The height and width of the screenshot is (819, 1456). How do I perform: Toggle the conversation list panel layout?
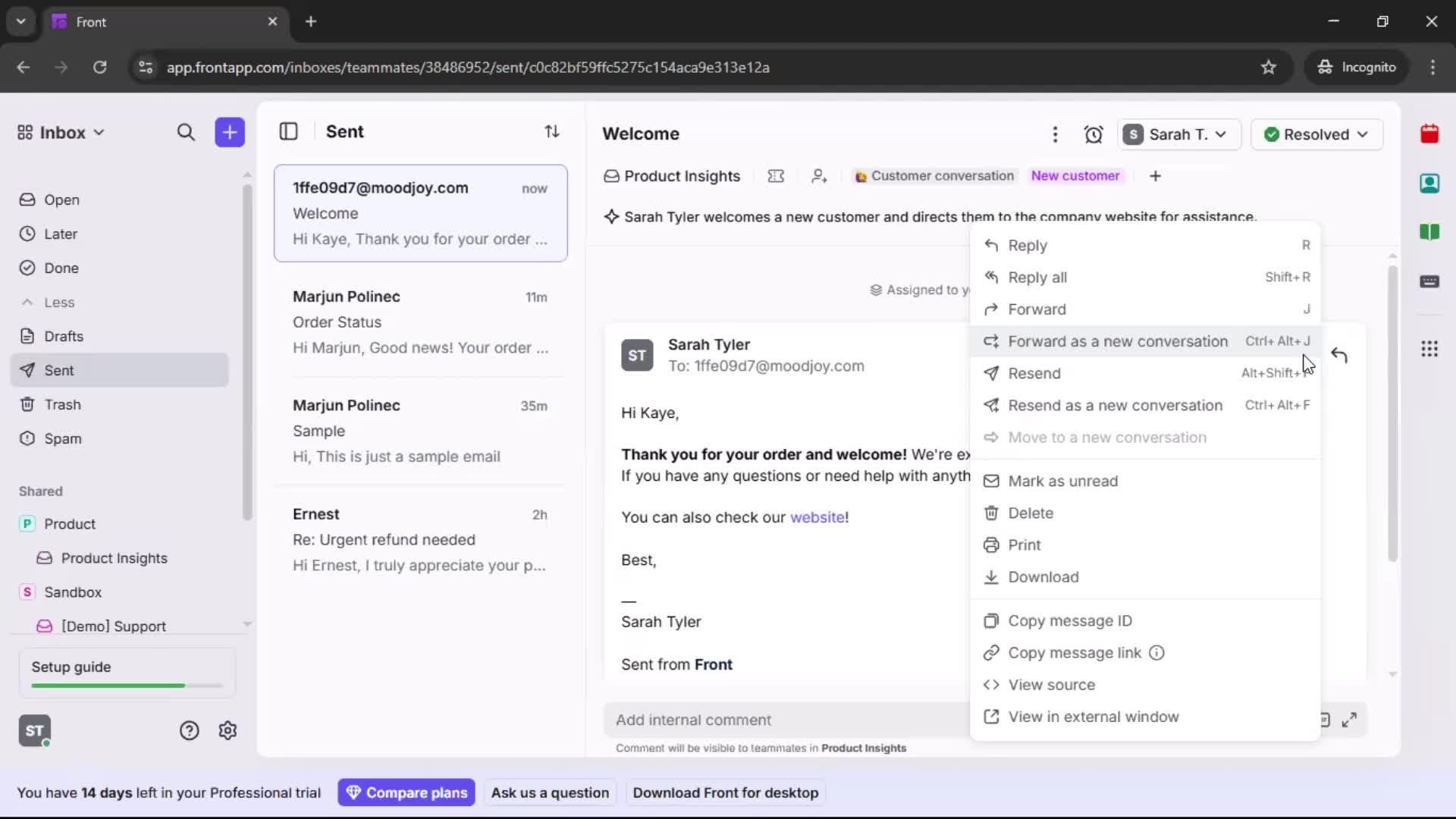coord(288,131)
